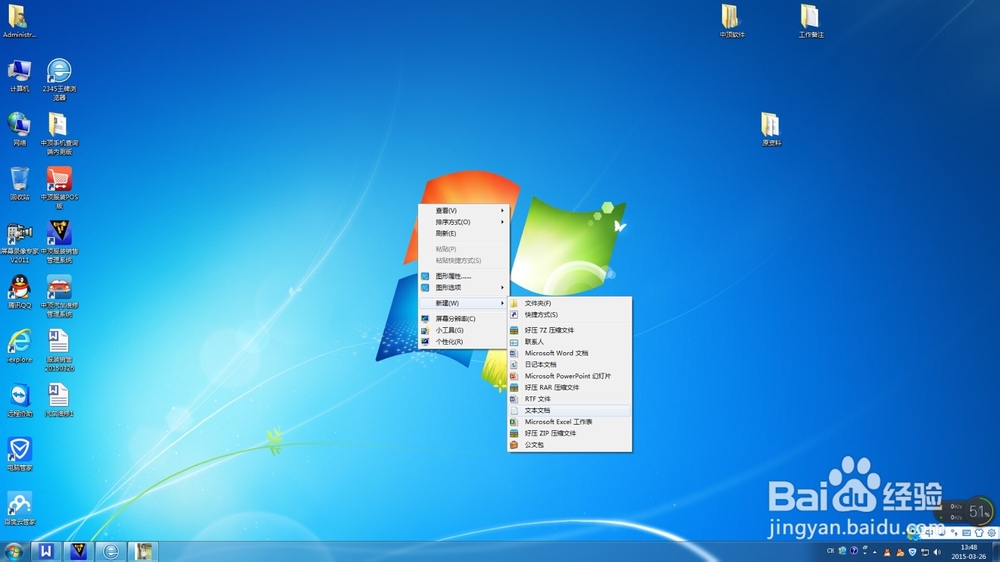Select 文本文档 in New submenu
The width and height of the screenshot is (1000, 562).
[570, 410]
